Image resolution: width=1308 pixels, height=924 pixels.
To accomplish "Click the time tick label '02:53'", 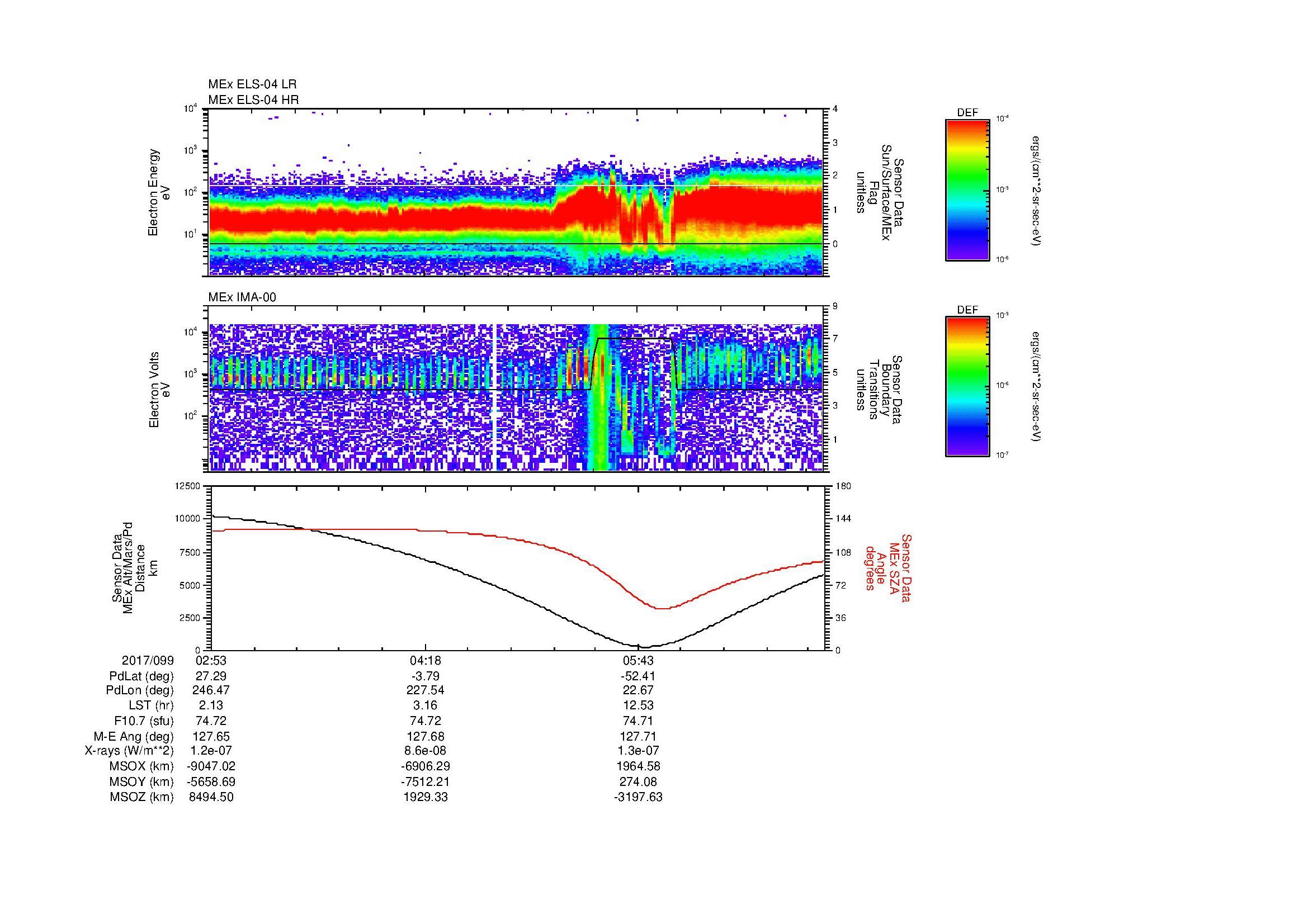I will coord(211,660).
